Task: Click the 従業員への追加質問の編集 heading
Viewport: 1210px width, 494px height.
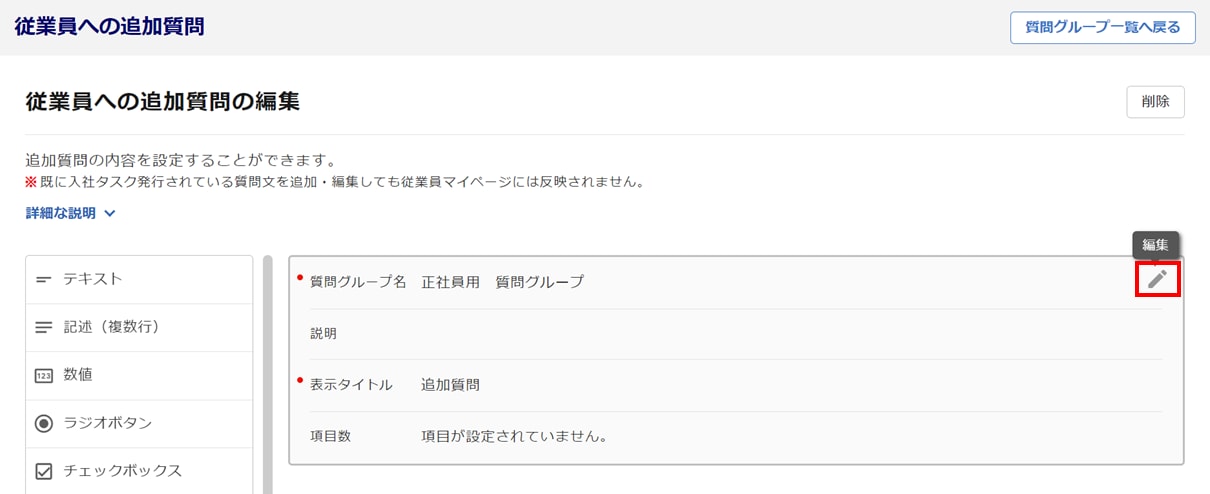Action: 162,101
